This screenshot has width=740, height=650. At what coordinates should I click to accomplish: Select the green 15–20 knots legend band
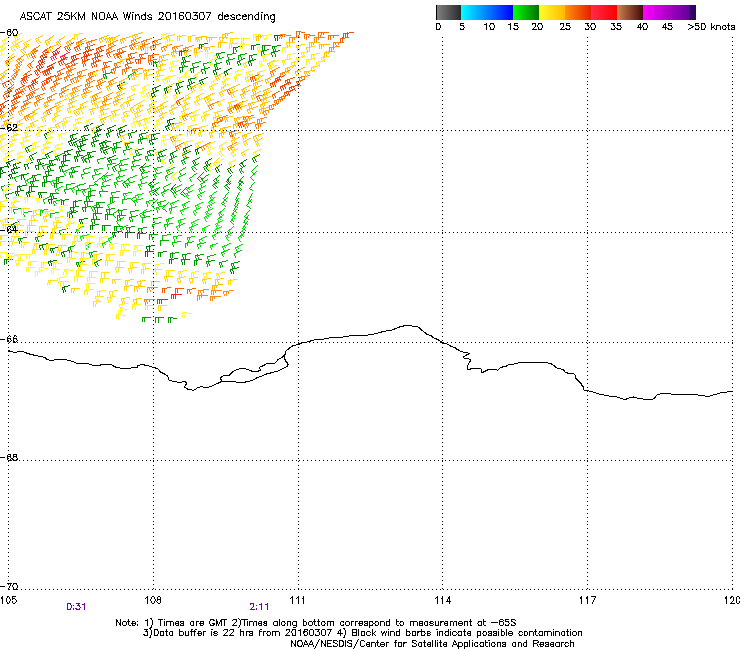click(x=526, y=12)
